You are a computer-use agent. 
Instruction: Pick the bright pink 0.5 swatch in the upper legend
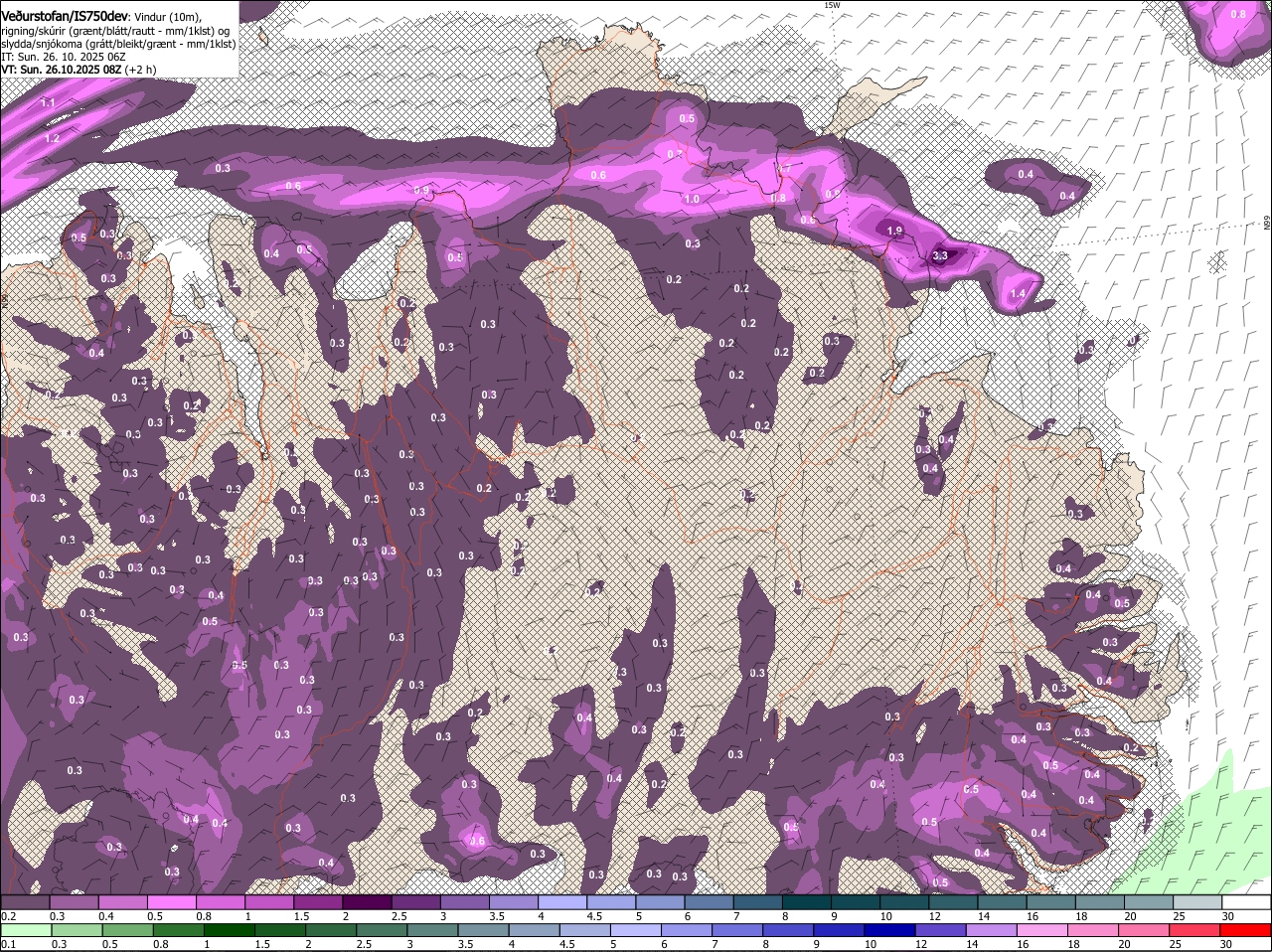pyautogui.click(x=172, y=902)
